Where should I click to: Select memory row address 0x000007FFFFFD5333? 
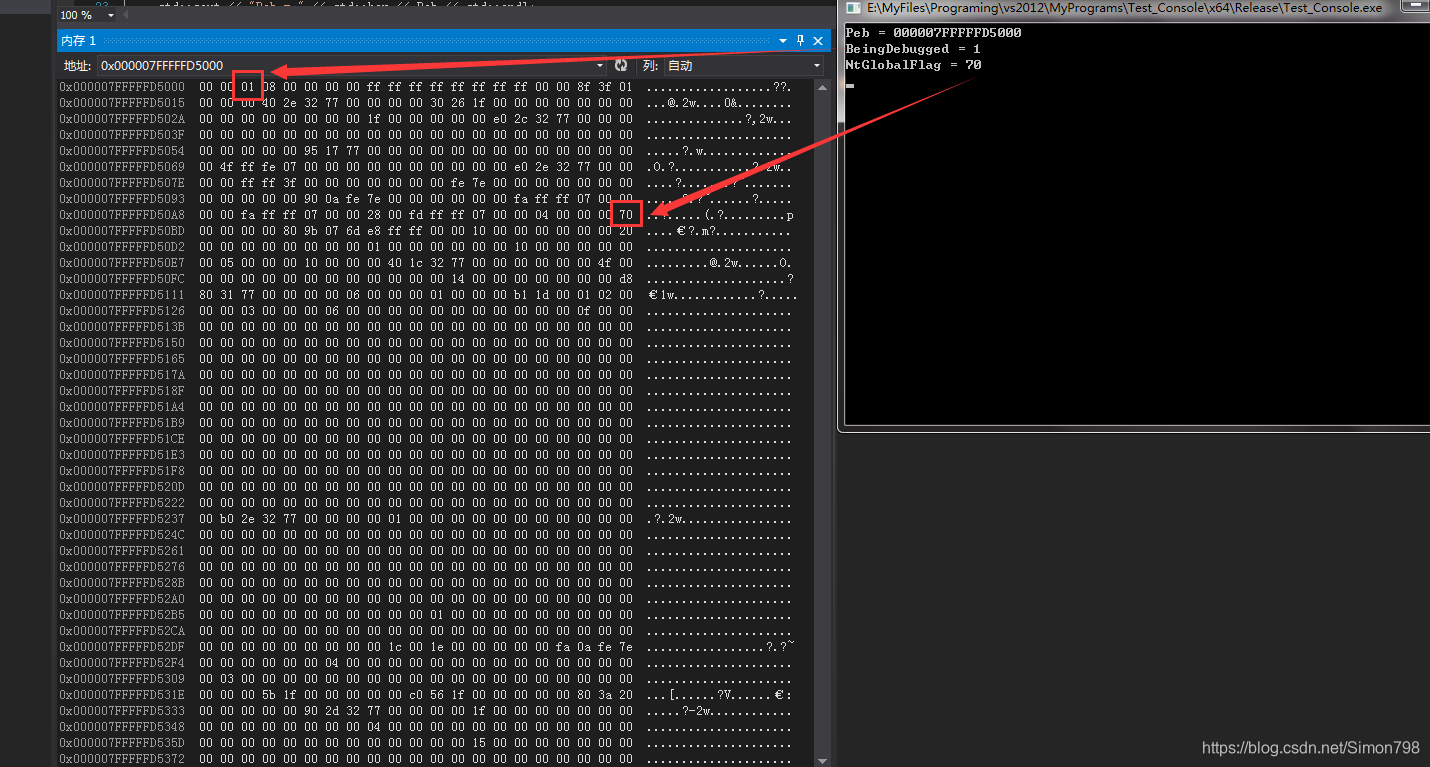[x=122, y=711]
